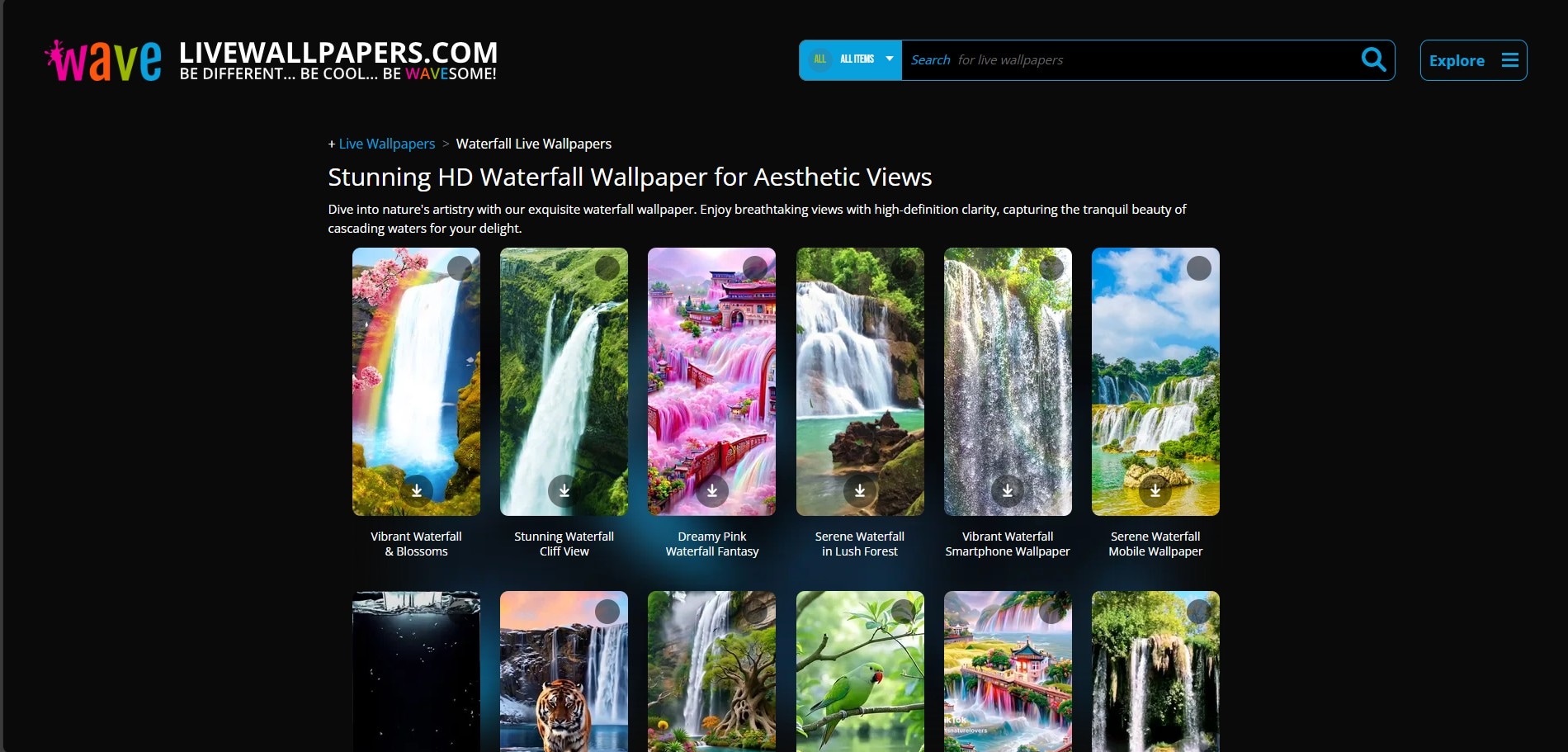Viewport: 1568px width, 752px height.
Task: Click the hamburger menu icon next to Explore
Action: 1510,59
